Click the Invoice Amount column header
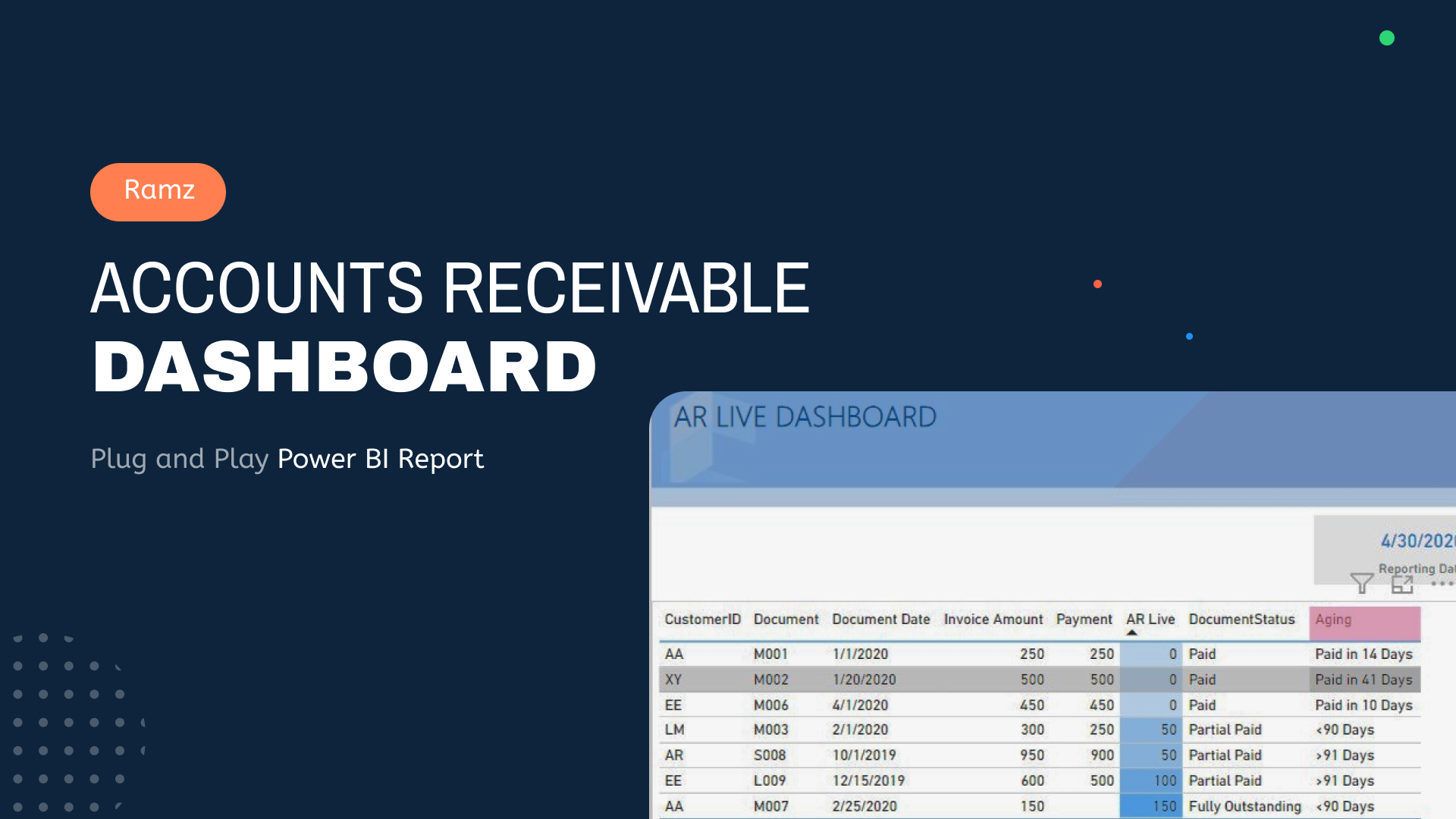This screenshot has width=1456, height=819. point(993,620)
